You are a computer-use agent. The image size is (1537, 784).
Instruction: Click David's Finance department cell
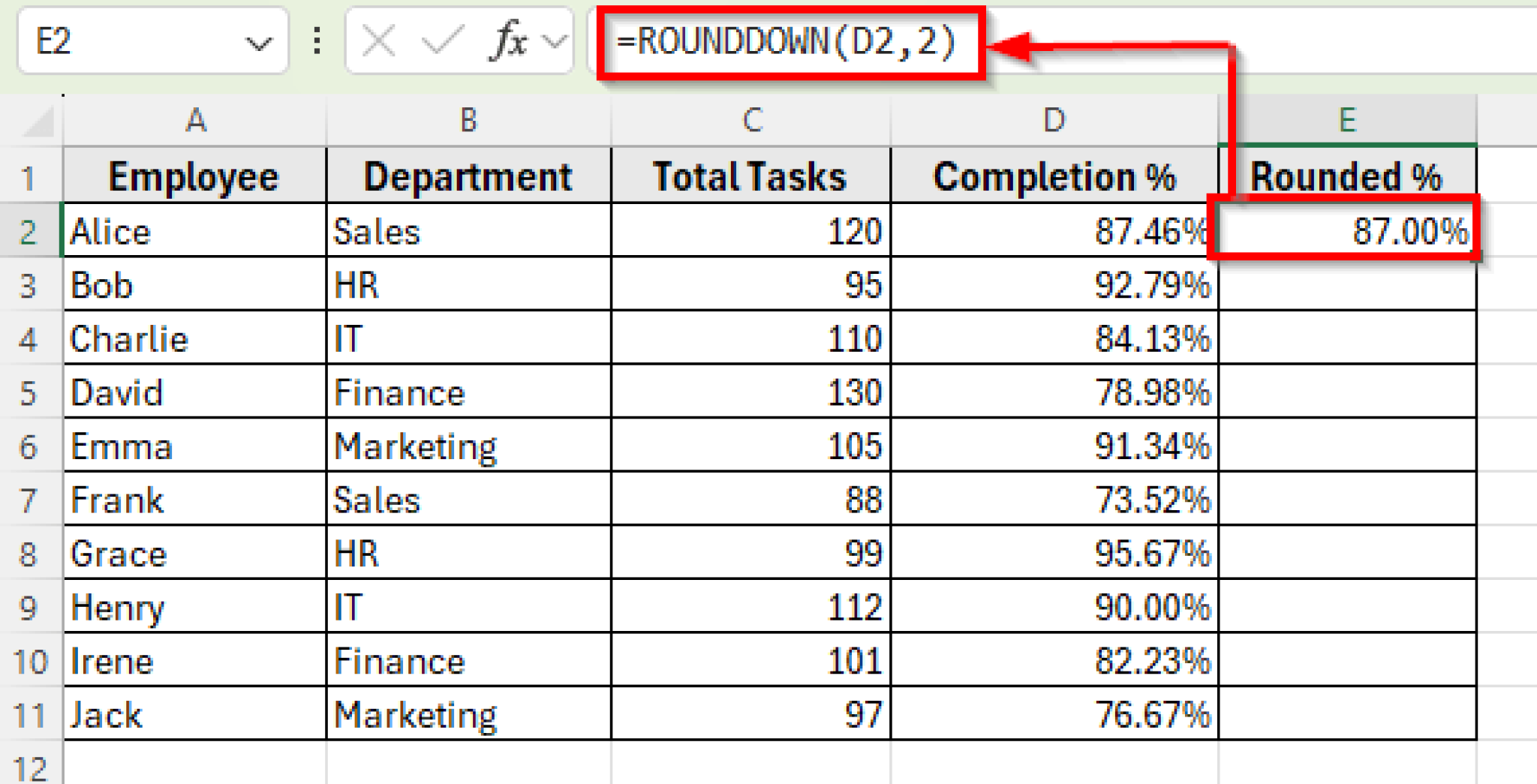click(468, 392)
